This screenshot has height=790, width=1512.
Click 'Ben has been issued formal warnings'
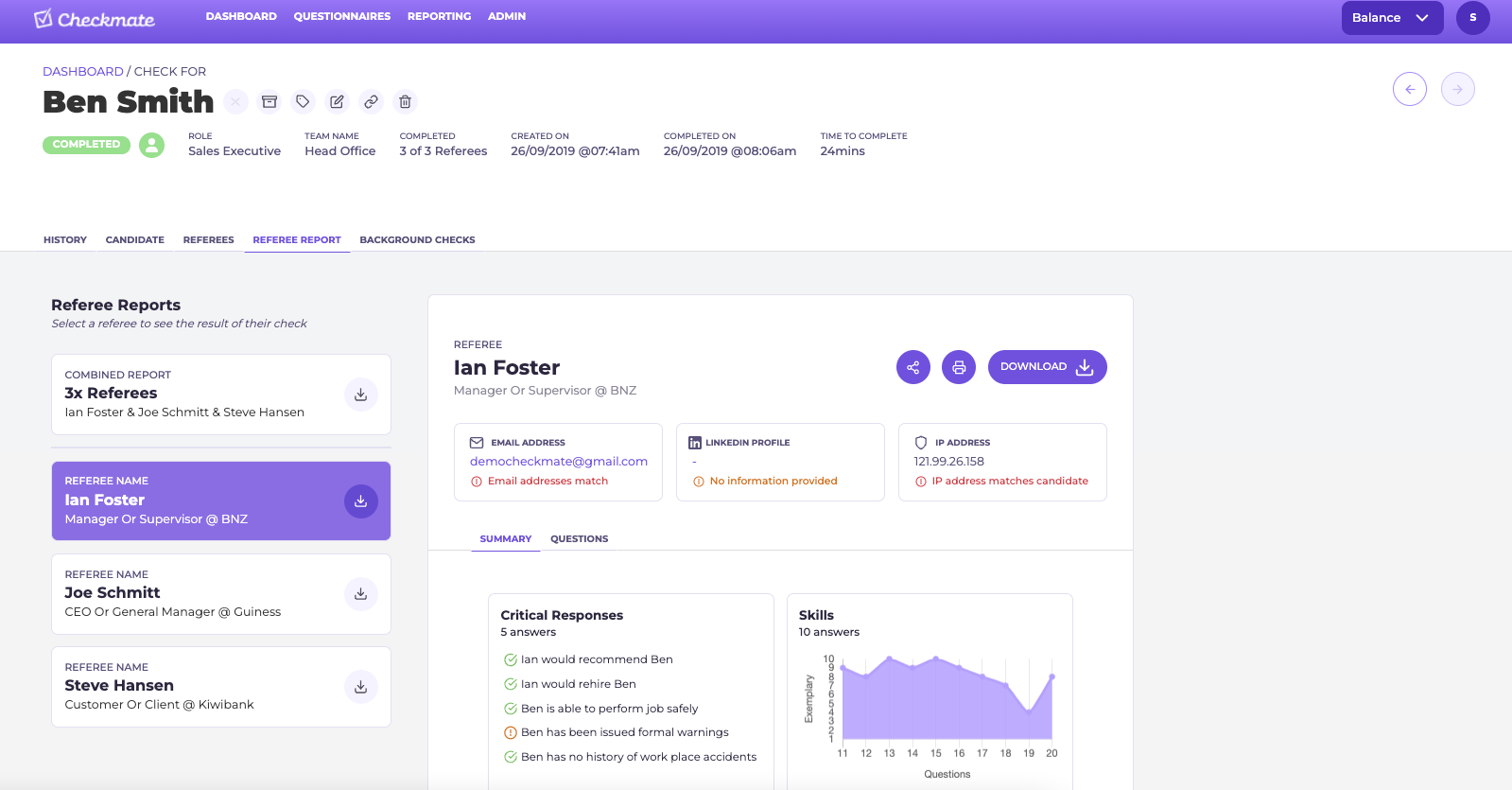625,732
